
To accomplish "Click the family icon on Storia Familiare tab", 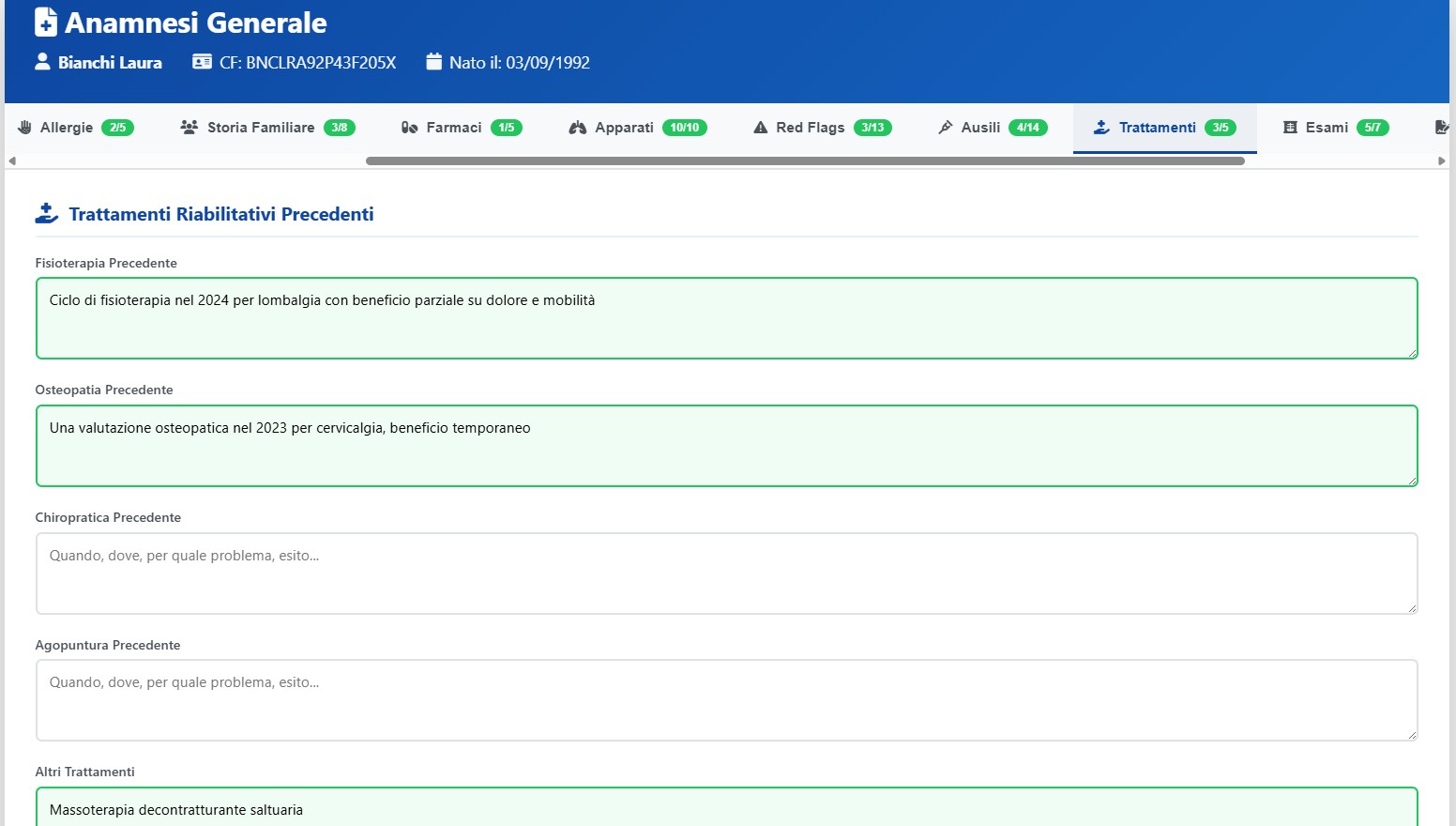I will point(190,126).
